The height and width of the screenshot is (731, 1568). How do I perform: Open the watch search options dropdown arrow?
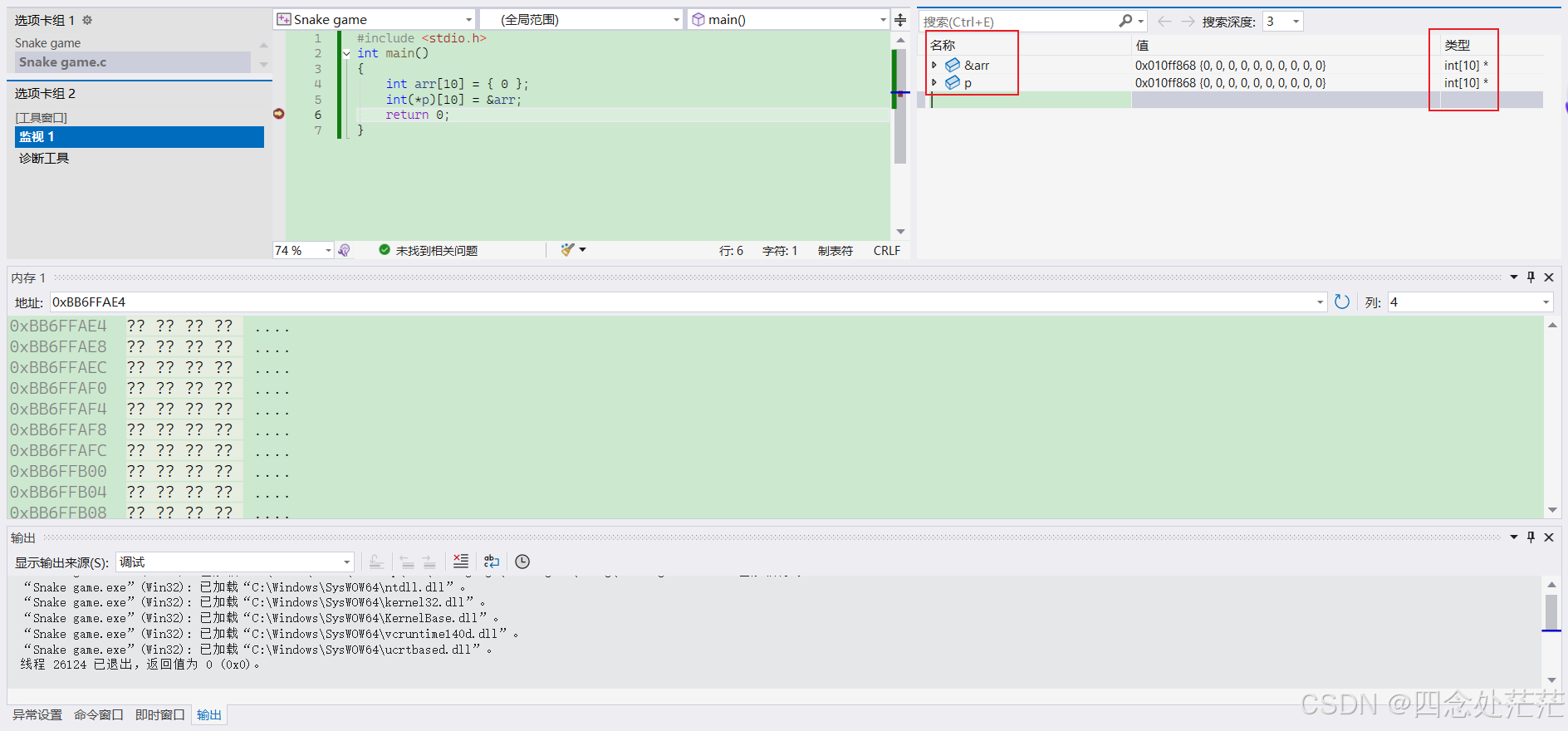(x=1141, y=21)
